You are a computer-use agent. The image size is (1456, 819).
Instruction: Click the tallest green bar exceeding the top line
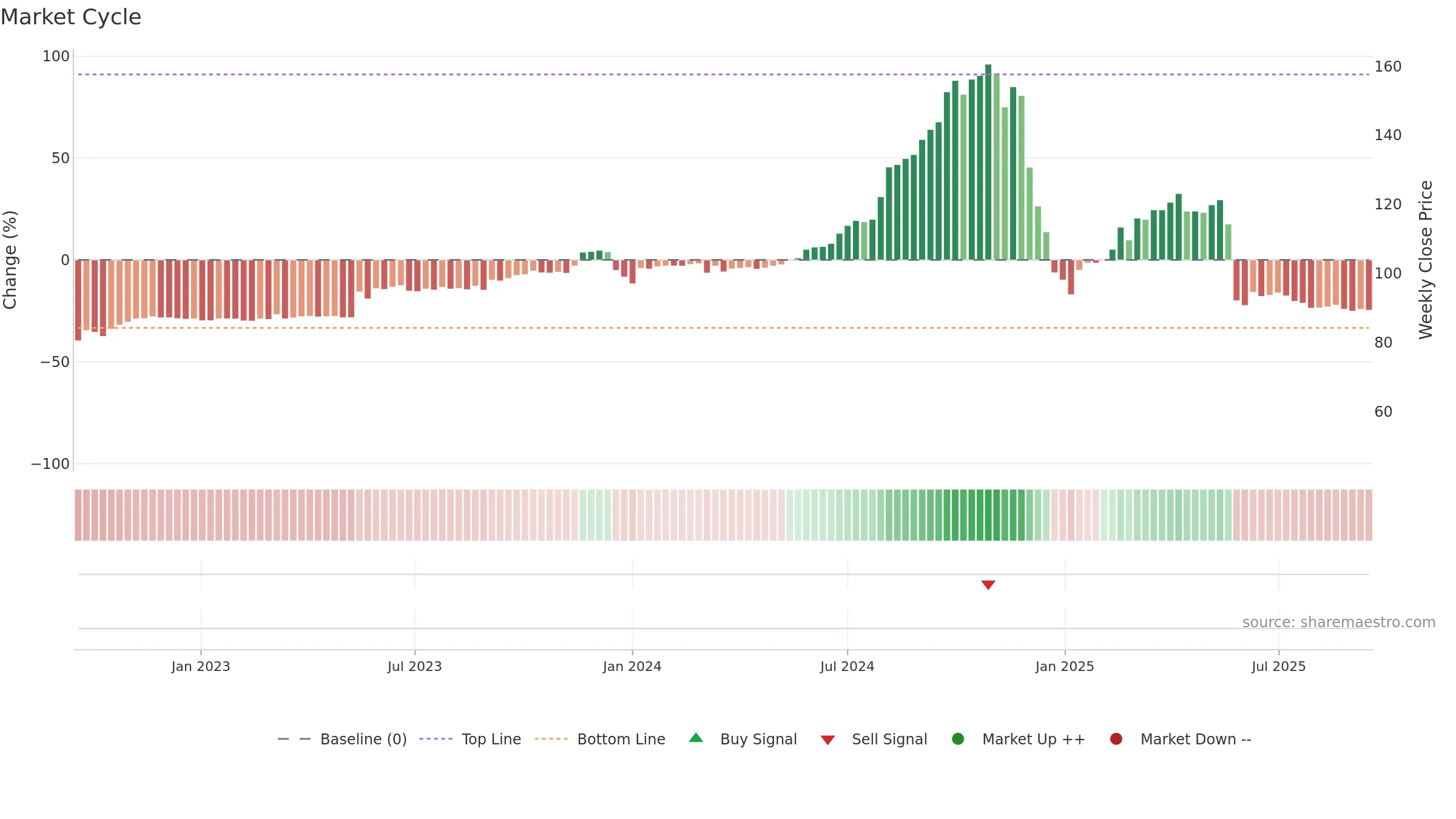[x=988, y=162]
